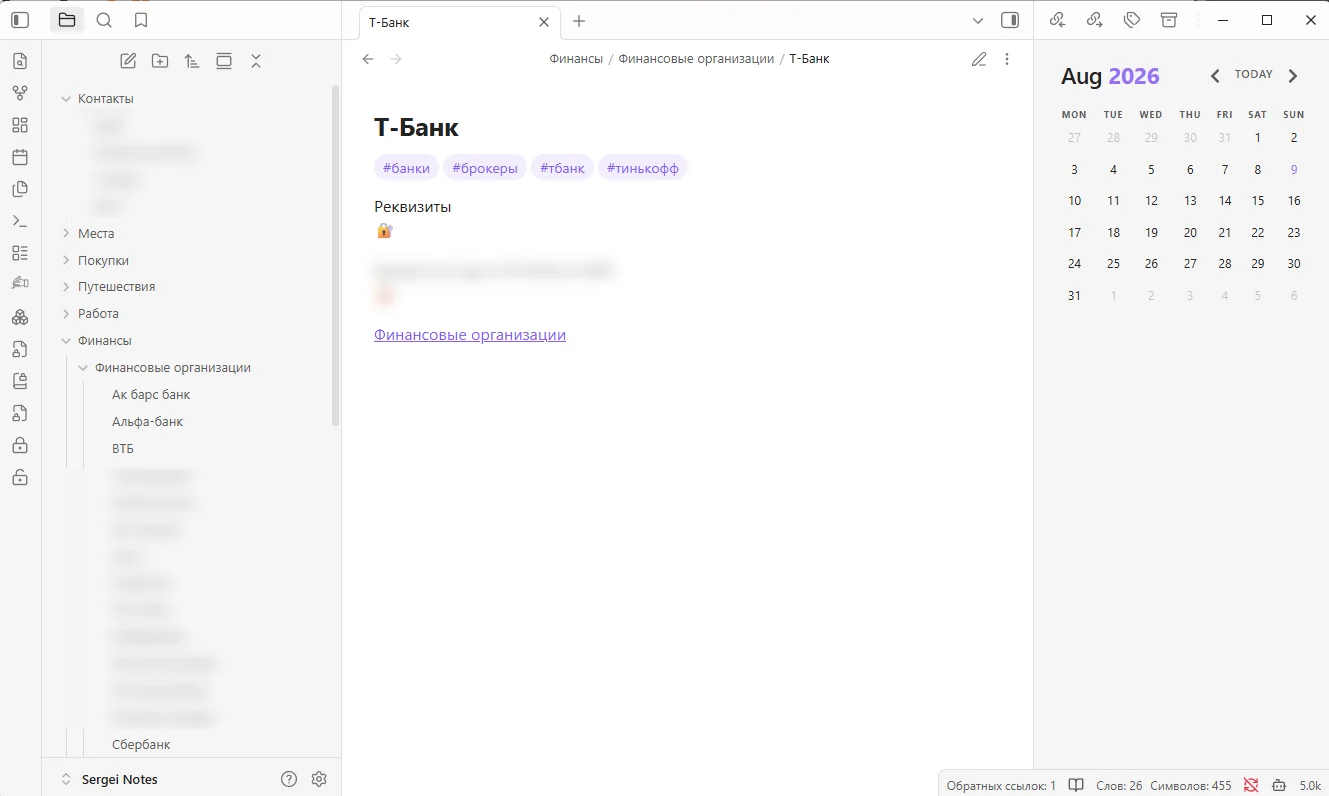Viewport: 1329px width, 796px height.
Task: Switch to the search sidebar tab
Action: pos(104,20)
